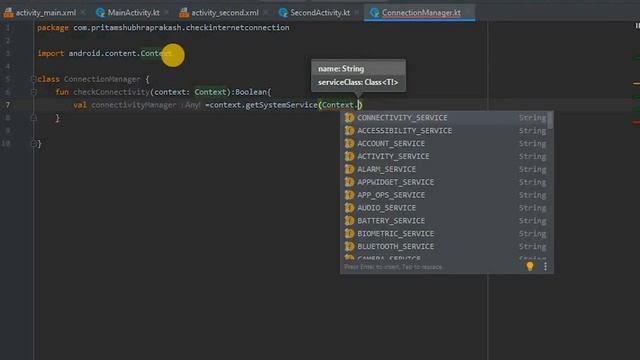Viewport: 640px width, 360px height.
Task: Click the XML file icon on activity_second.xml tab
Action: pyautogui.click(x=184, y=13)
